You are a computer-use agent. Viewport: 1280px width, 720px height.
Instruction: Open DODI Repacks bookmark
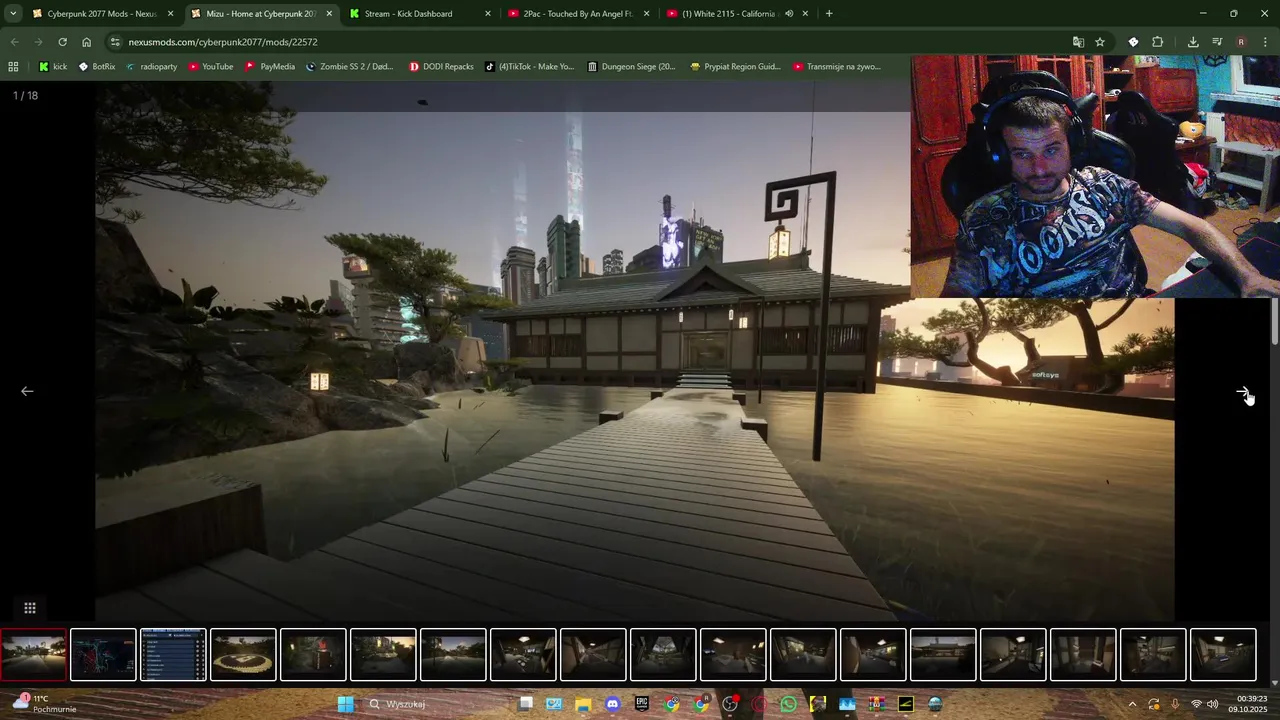point(441,67)
